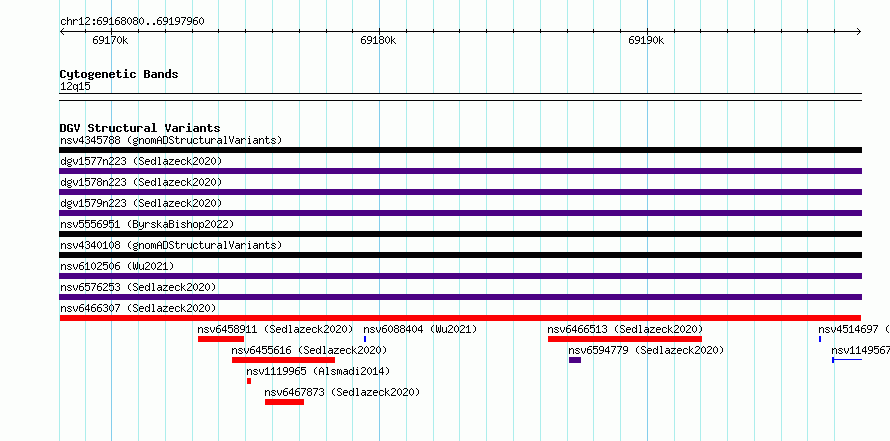This screenshot has width=890, height=441.
Task: Click the nsv4345788 gnomAD variant label
Action: (171, 140)
